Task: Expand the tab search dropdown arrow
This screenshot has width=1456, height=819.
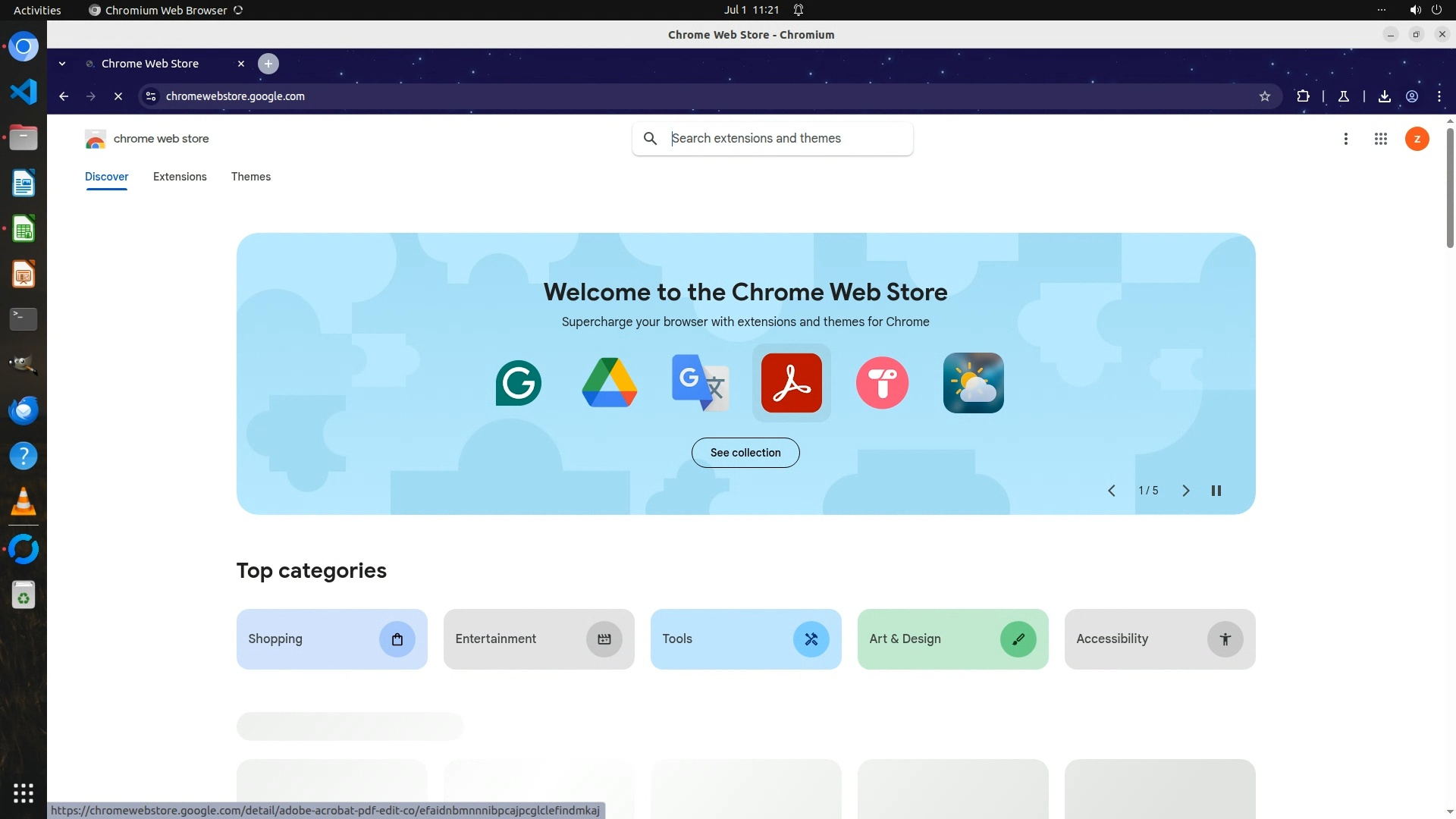Action: (x=62, y=64)
